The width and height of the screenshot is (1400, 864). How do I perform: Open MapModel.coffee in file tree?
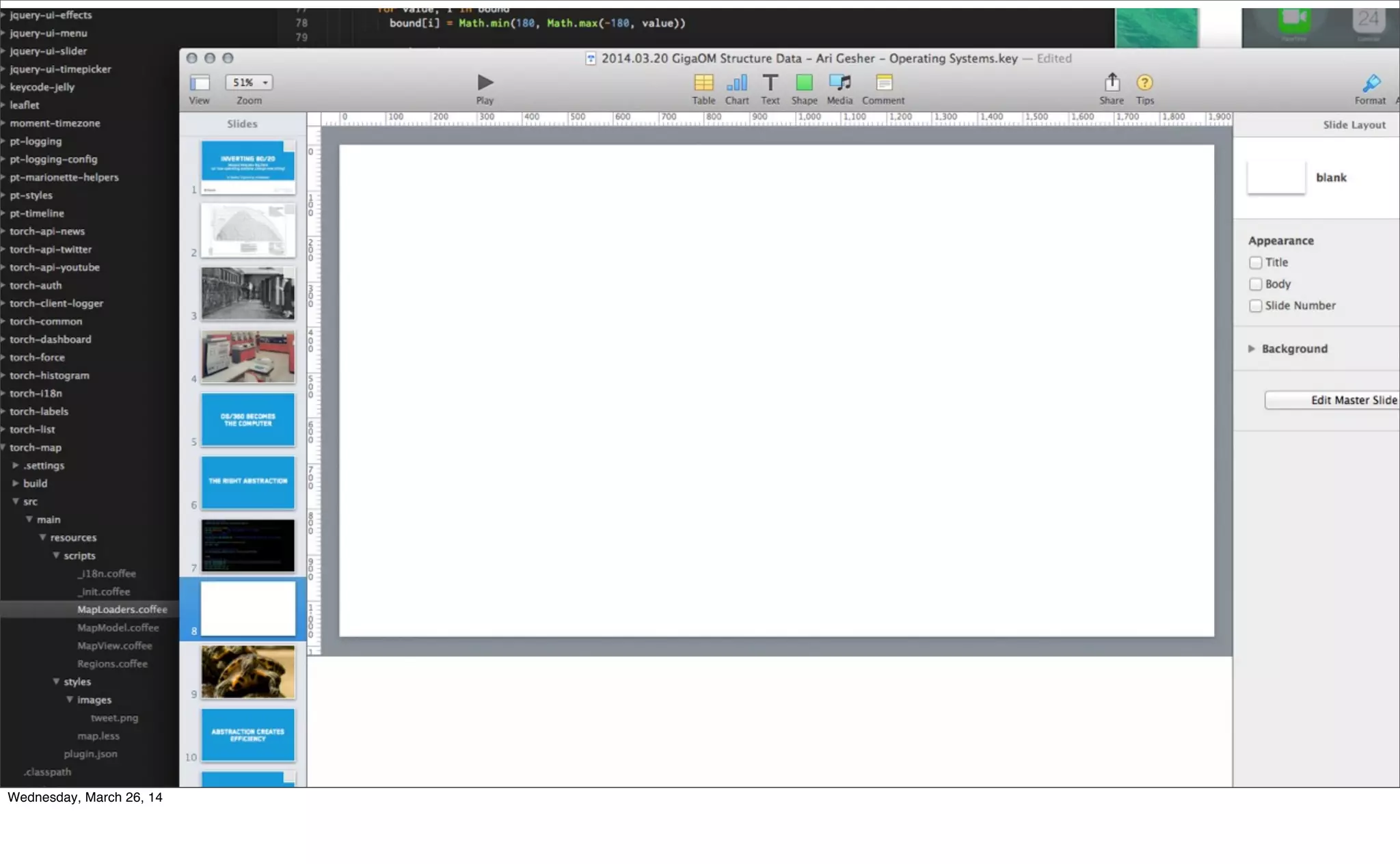(x=118, y=627)
